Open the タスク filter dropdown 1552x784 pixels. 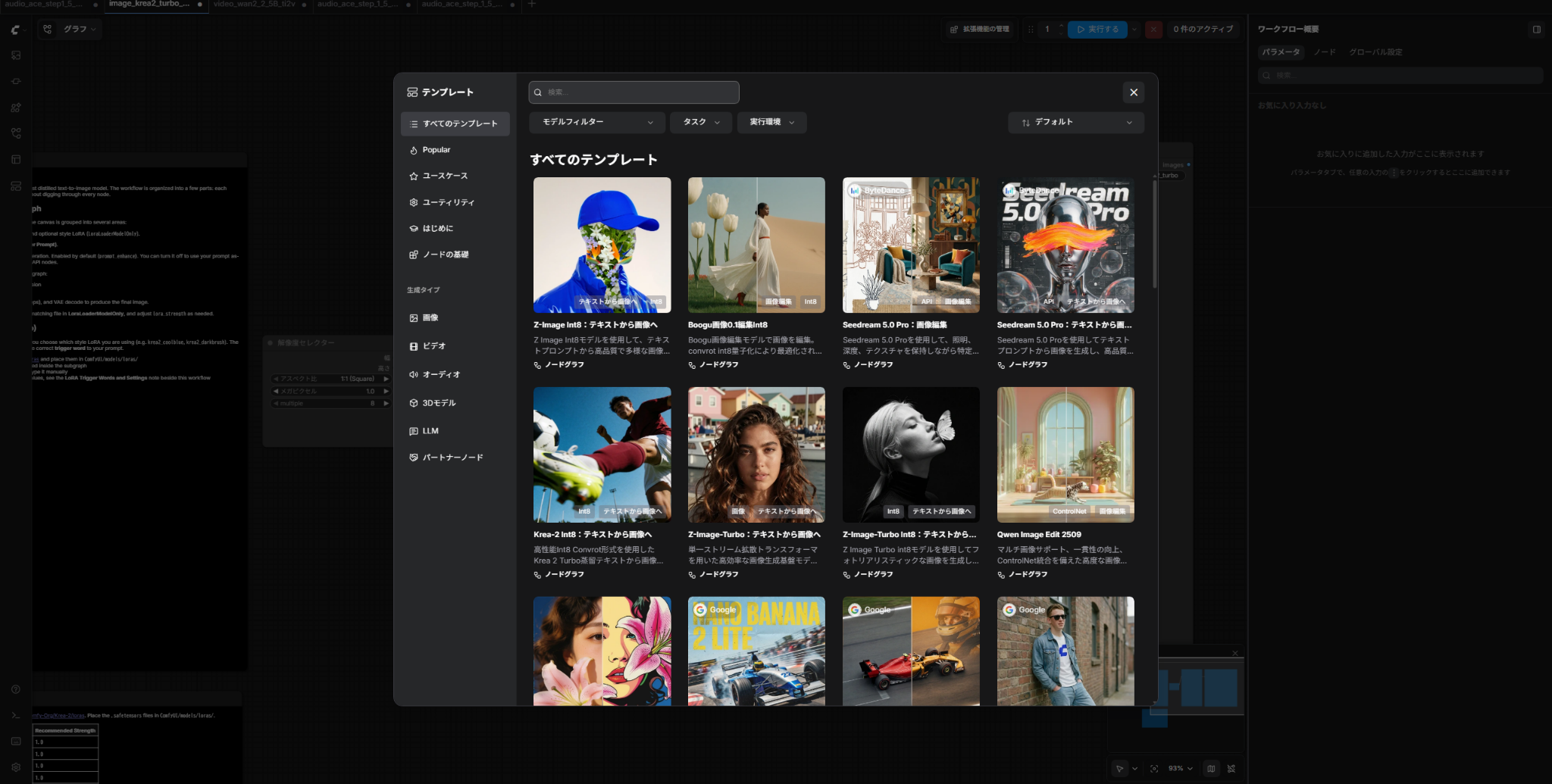[701, 122]
